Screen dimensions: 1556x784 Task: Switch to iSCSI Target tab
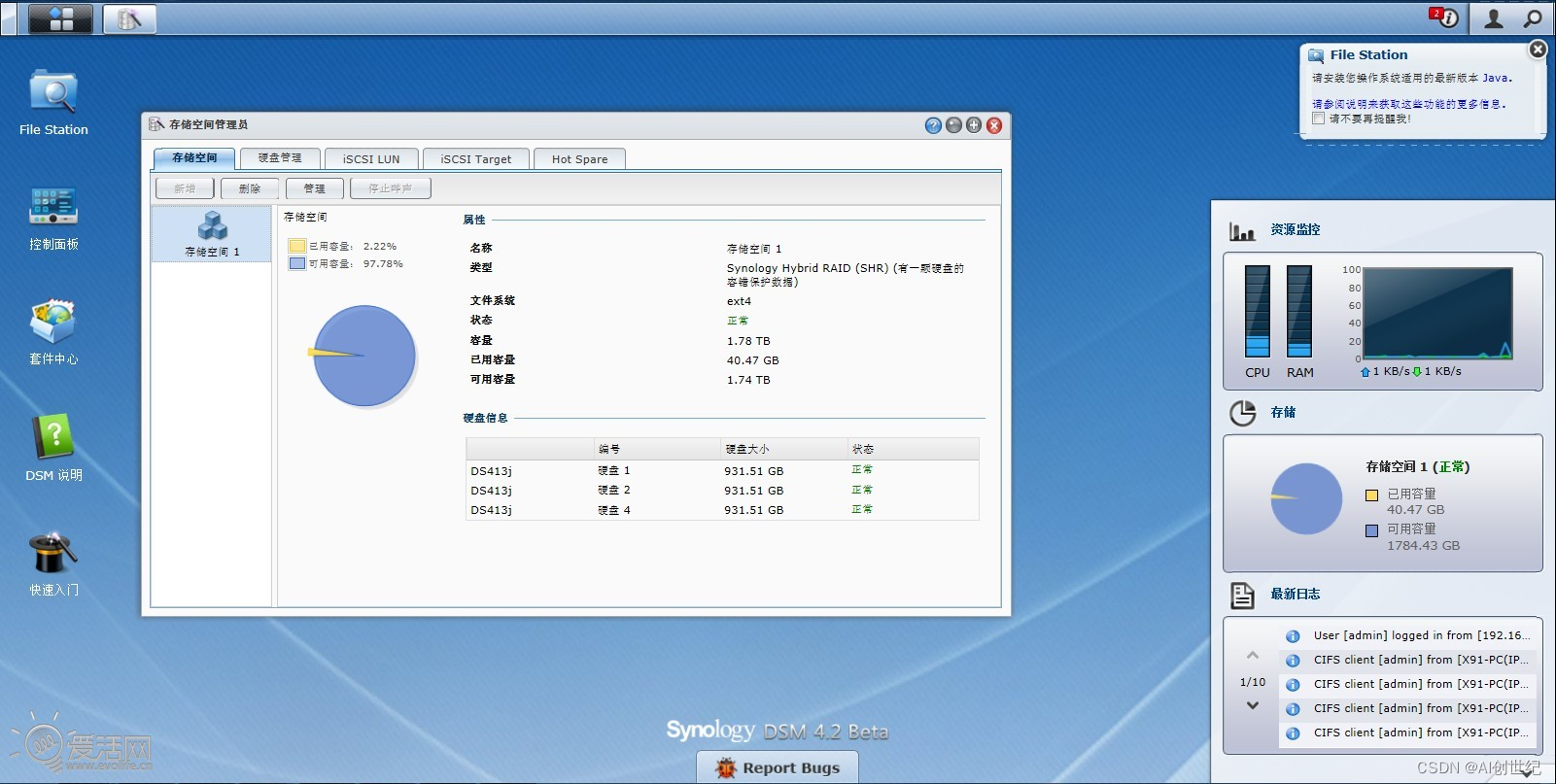click(x=476, y=159)
